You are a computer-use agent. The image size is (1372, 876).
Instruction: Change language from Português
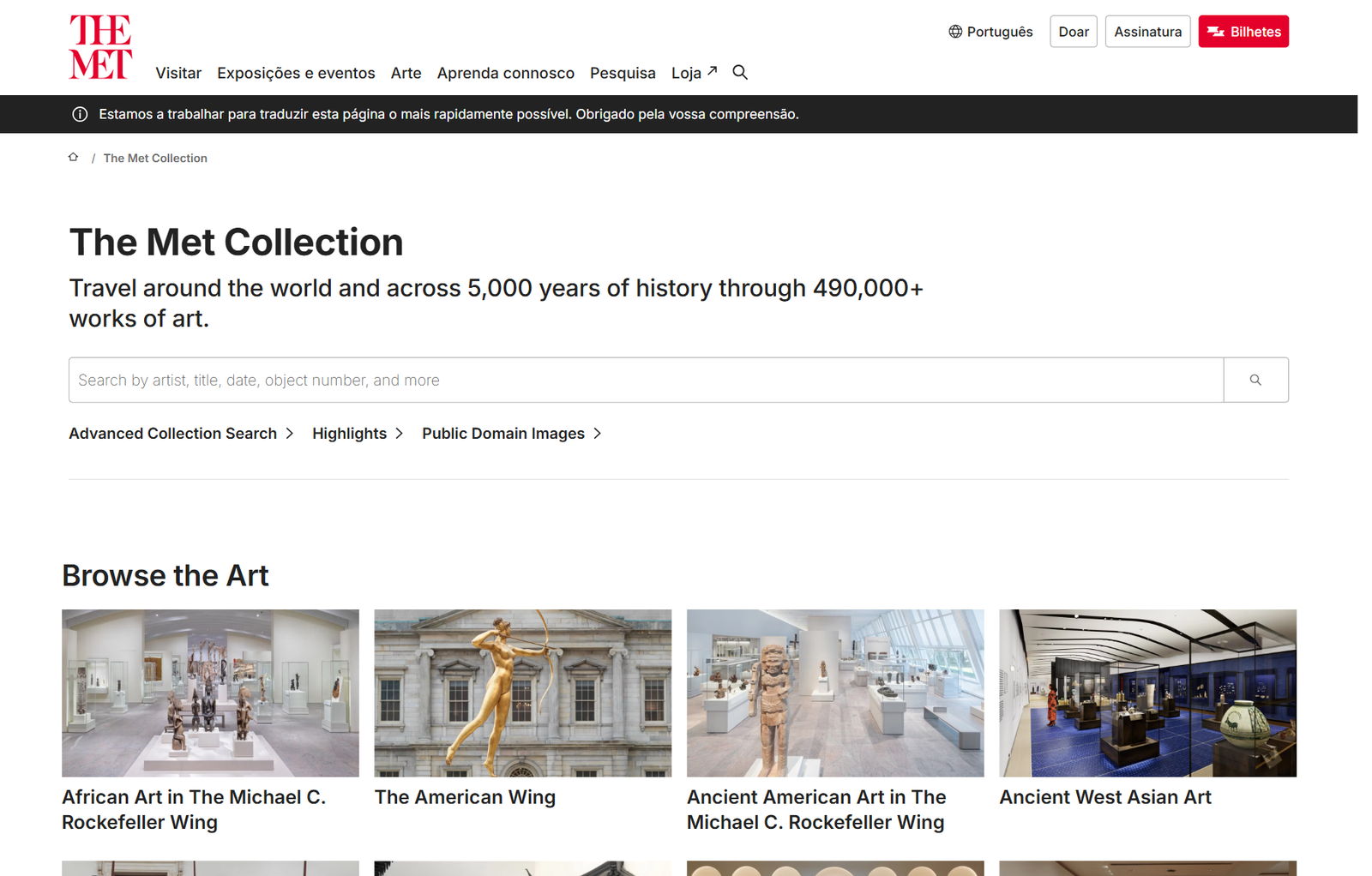(990, 32)
